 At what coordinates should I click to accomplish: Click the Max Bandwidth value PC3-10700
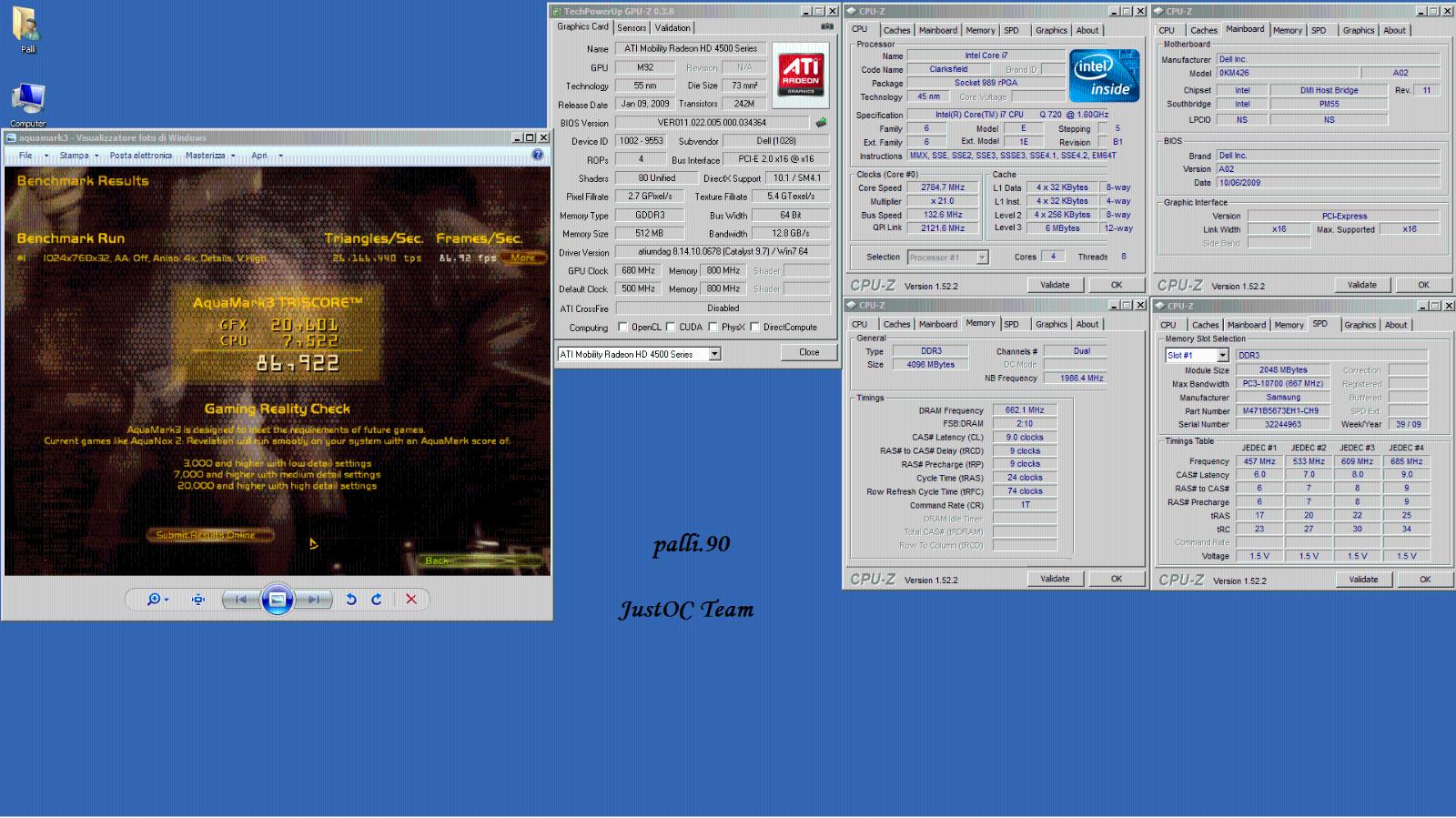coord(1283,384)
